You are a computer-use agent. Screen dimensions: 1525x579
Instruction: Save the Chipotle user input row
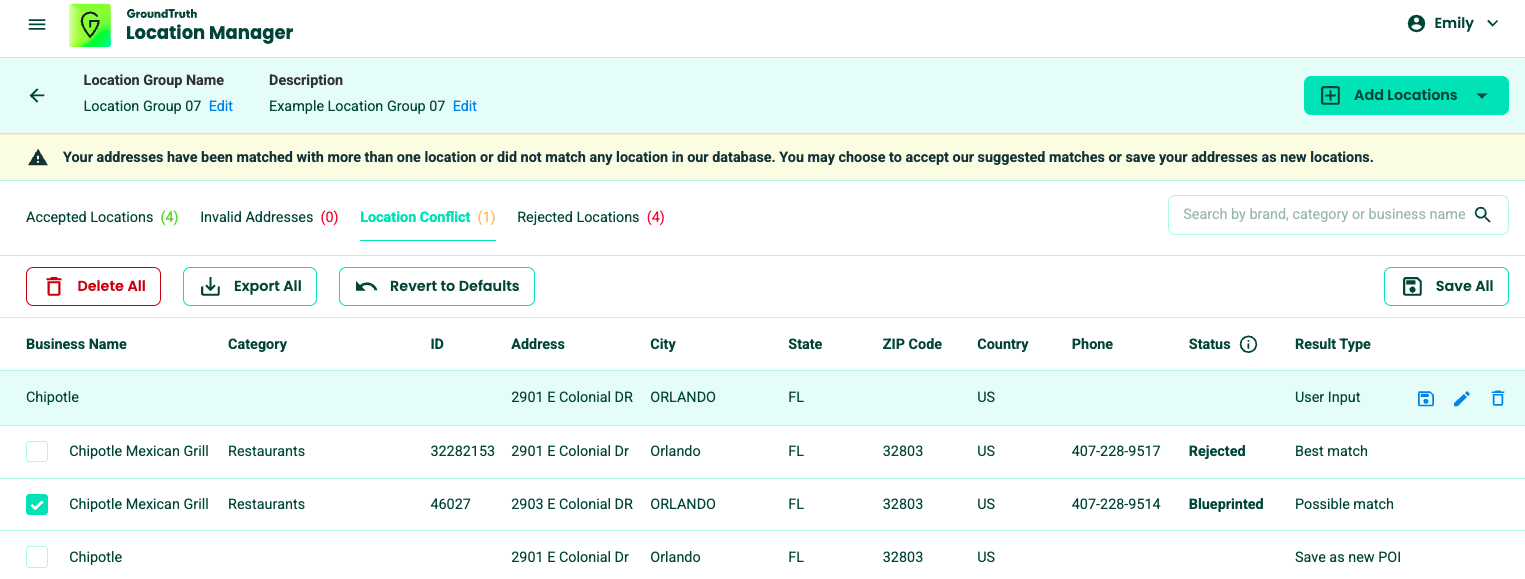[1426, 398]
